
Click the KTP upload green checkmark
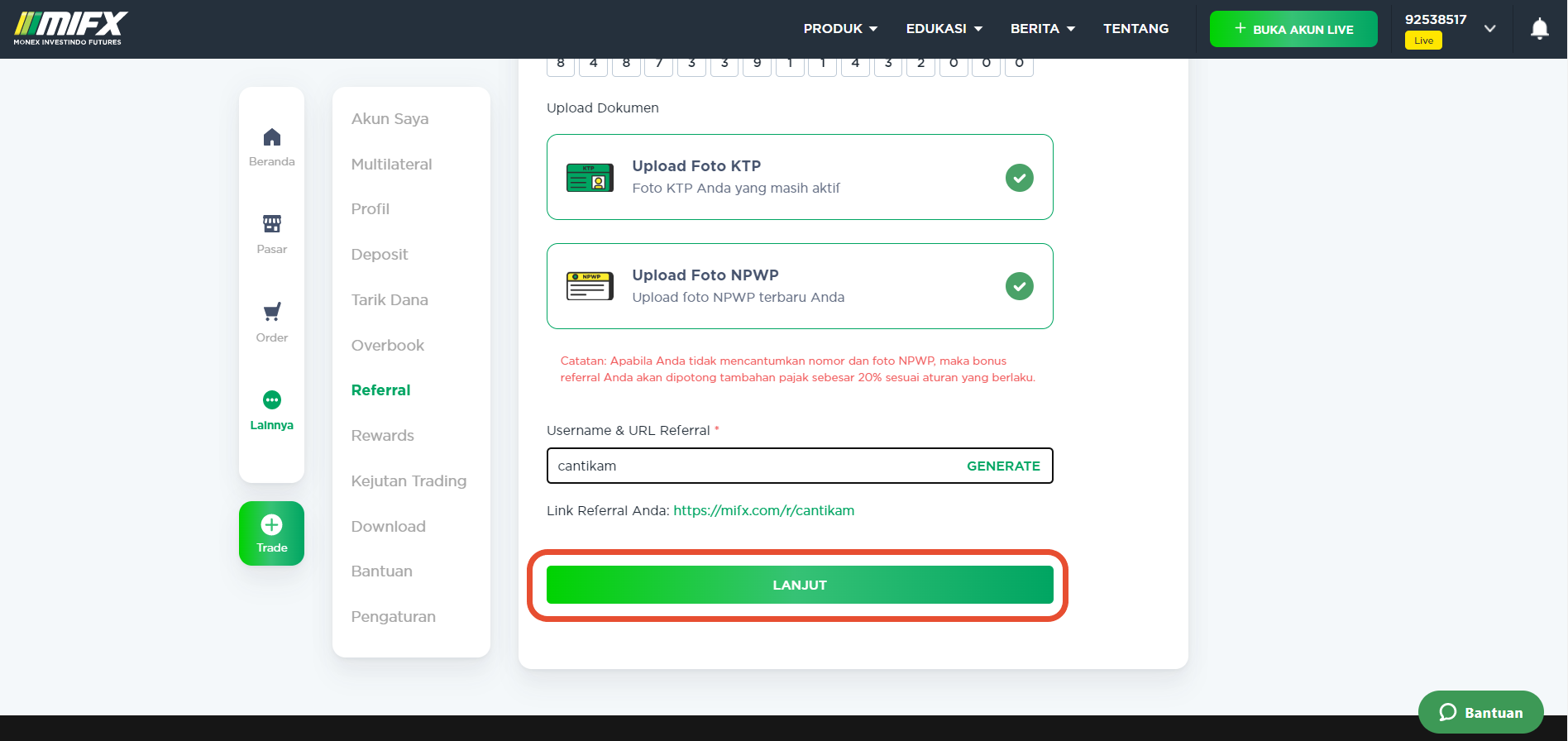click(x=1019, y=177)
